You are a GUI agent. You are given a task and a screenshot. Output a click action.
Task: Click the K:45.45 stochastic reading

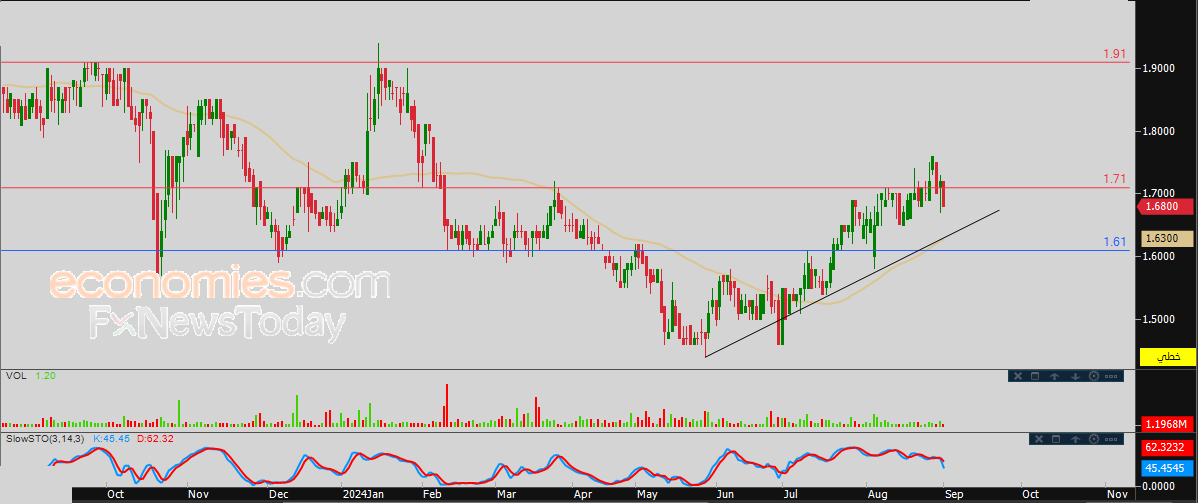[x=111, y=438]
